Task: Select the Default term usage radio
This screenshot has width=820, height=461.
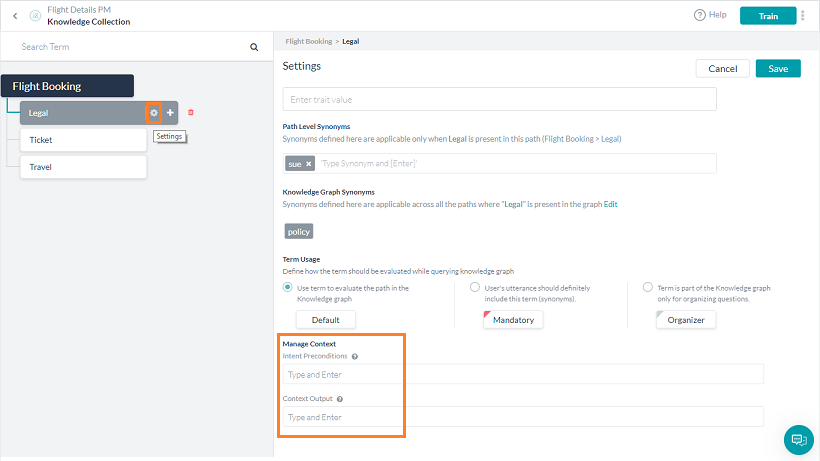Action: tap(288, 287)
